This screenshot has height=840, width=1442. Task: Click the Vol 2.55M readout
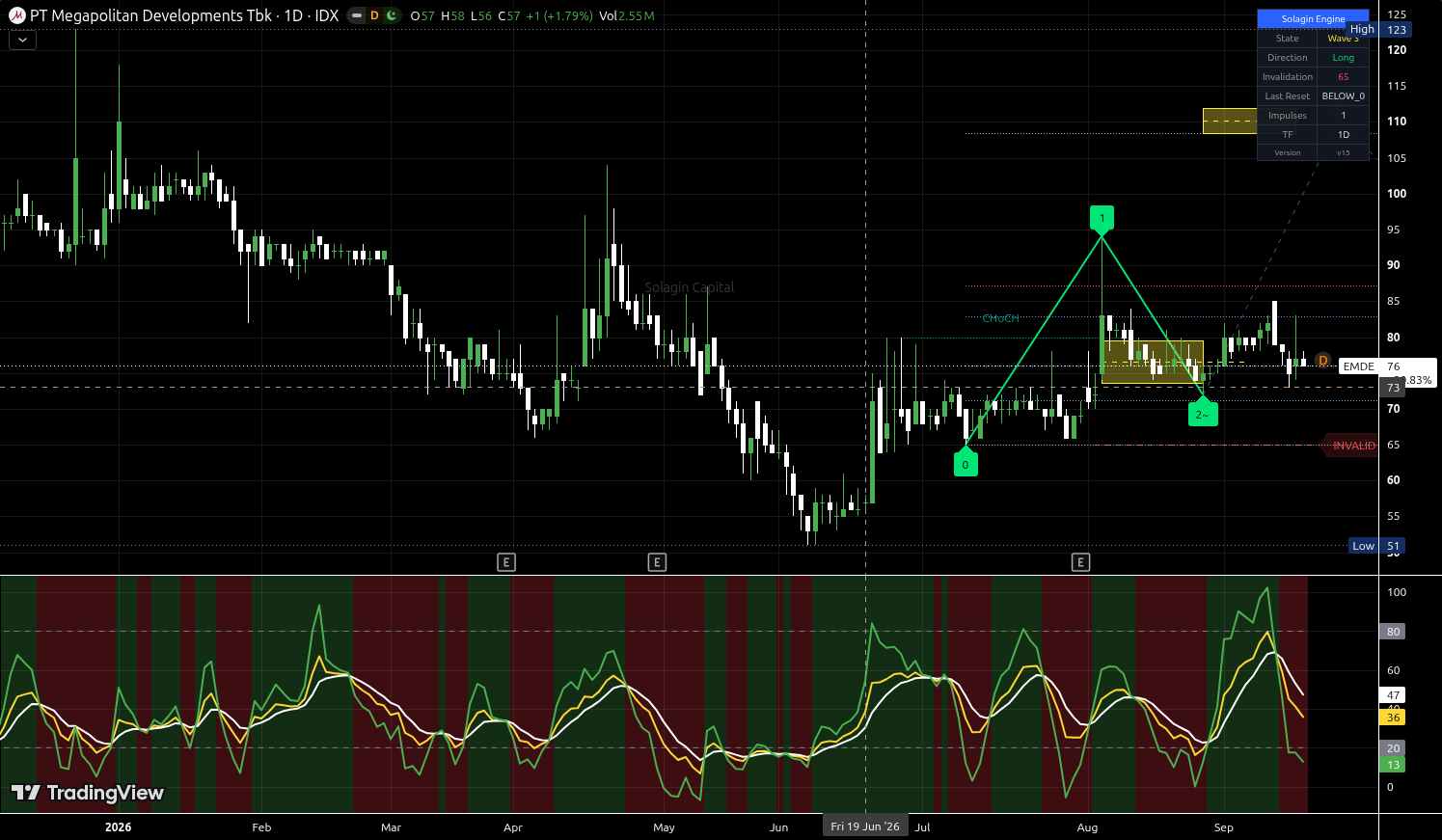tap(627, 16)
